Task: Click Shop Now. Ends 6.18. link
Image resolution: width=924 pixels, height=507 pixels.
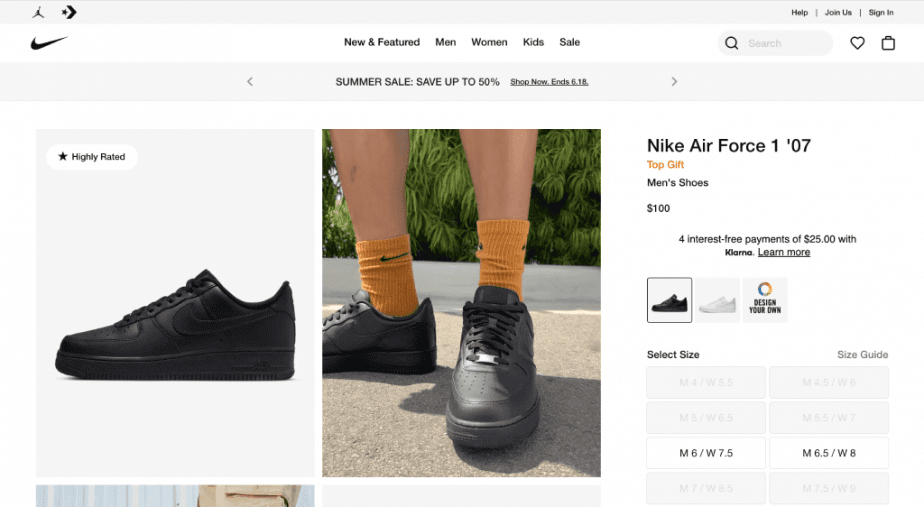Action: click(549, 82)
